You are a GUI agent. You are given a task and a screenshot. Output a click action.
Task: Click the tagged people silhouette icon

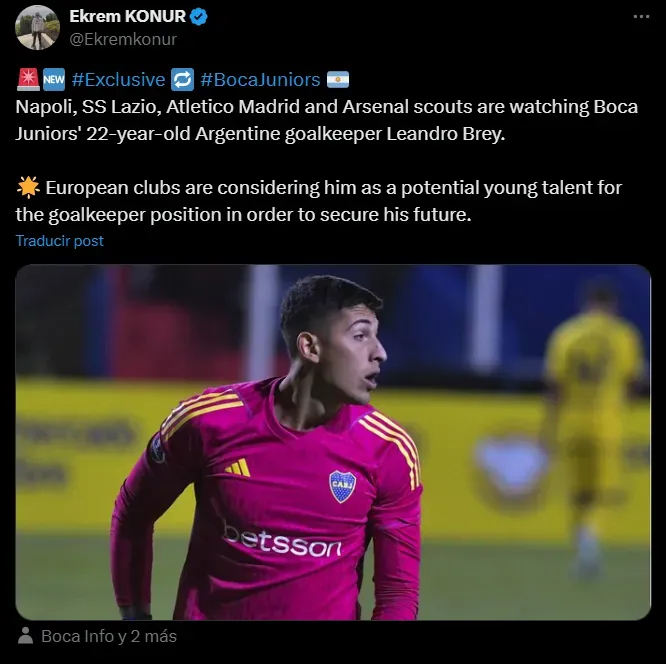(x=25, y=636)
